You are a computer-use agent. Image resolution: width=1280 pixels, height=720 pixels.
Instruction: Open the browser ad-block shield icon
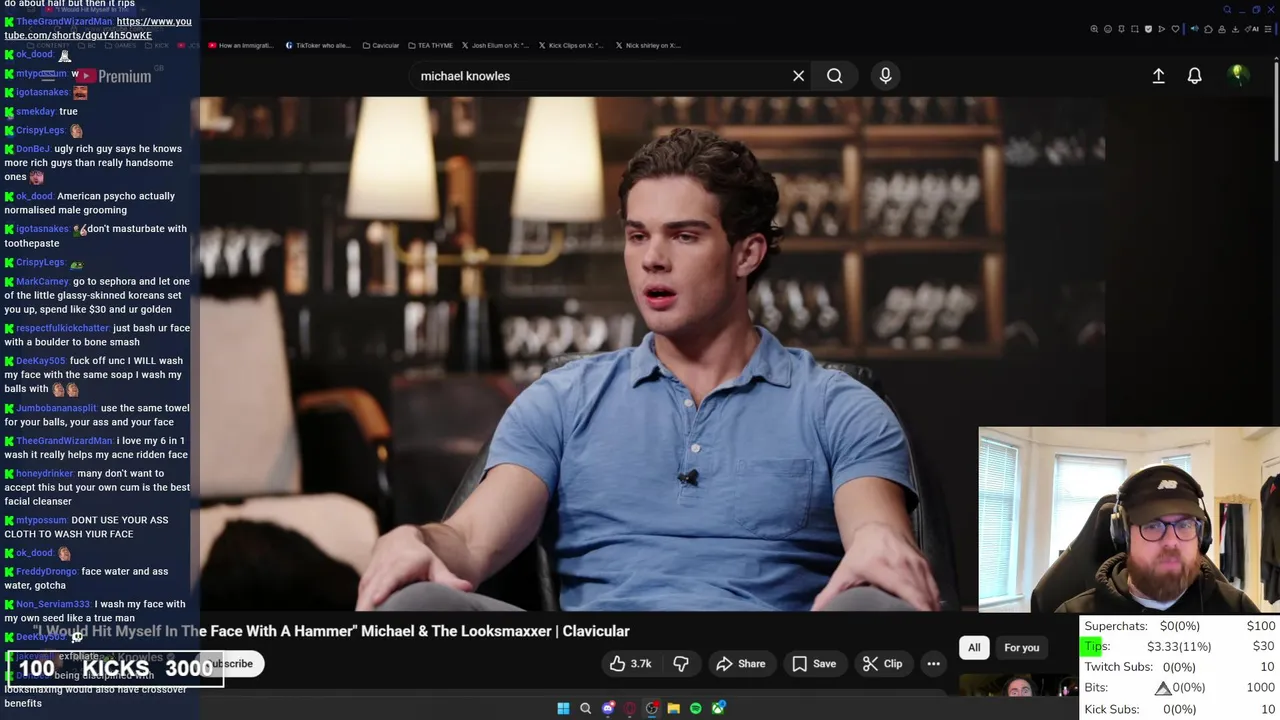[1148, 29]
